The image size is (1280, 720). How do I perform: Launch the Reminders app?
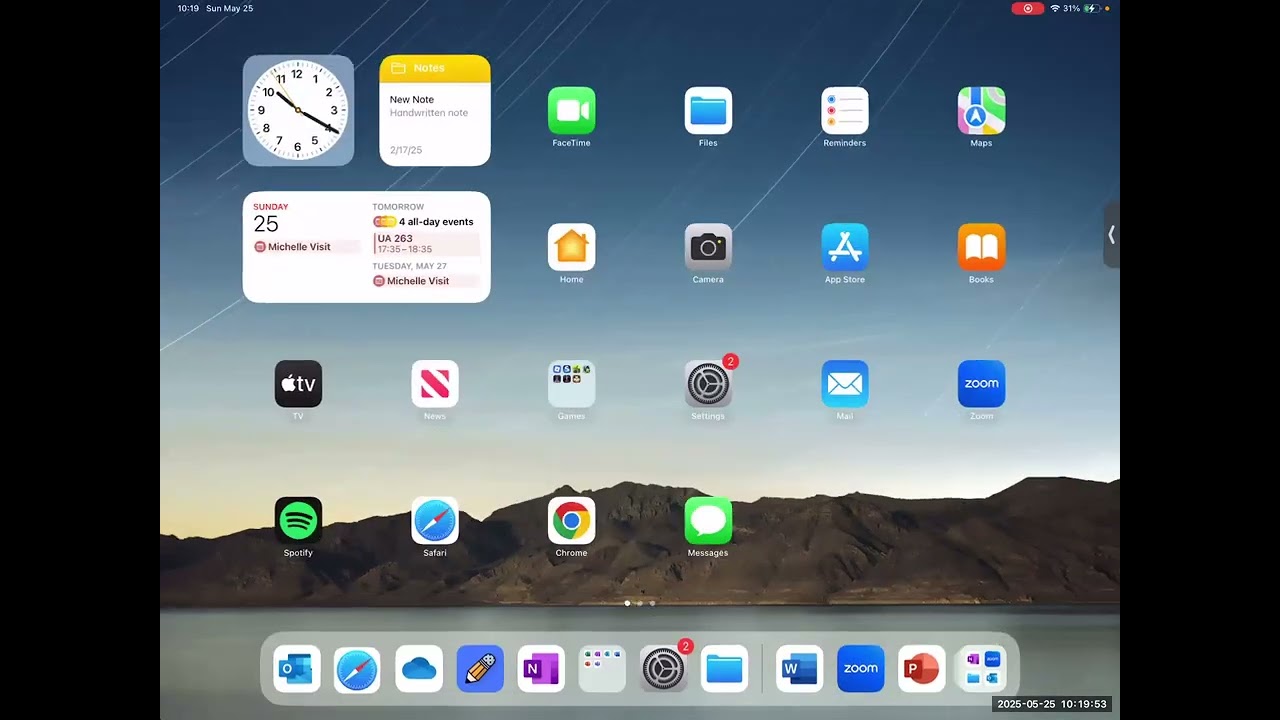(845, 111)
